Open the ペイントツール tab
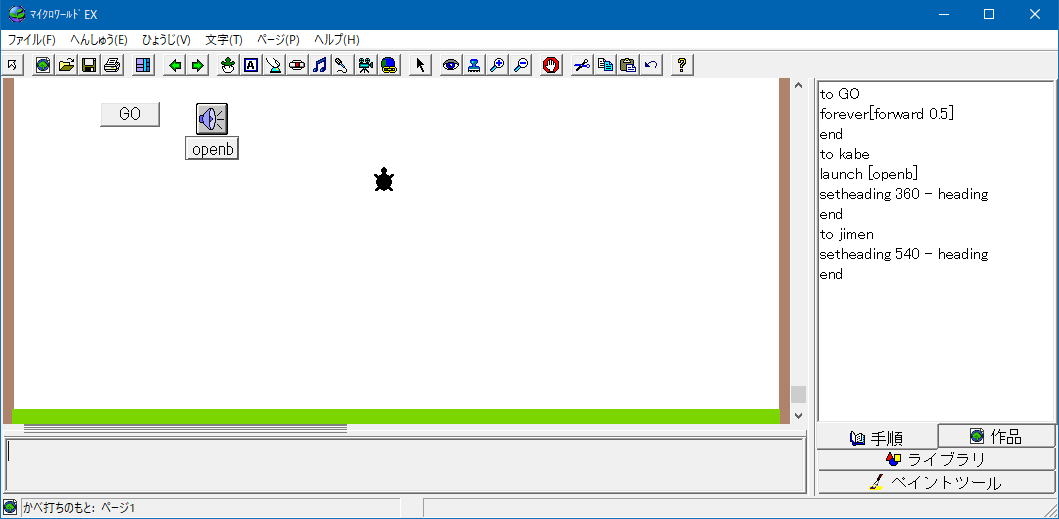Screen dimensions: 1059x519 click(x=936, y=483)
